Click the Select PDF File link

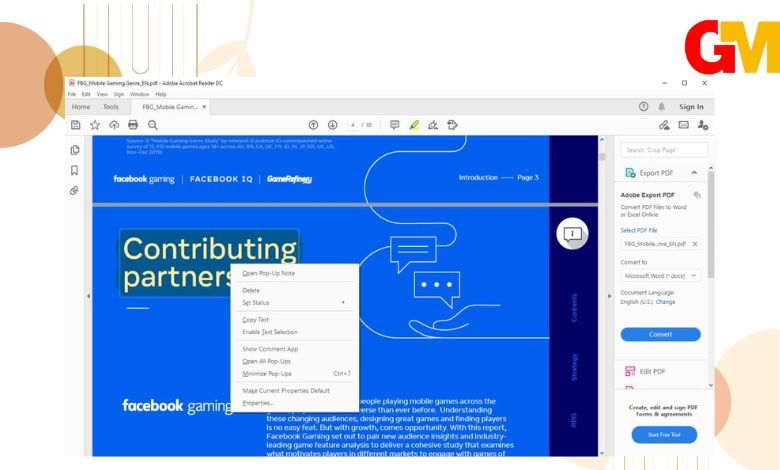click(x=639, y=230)
